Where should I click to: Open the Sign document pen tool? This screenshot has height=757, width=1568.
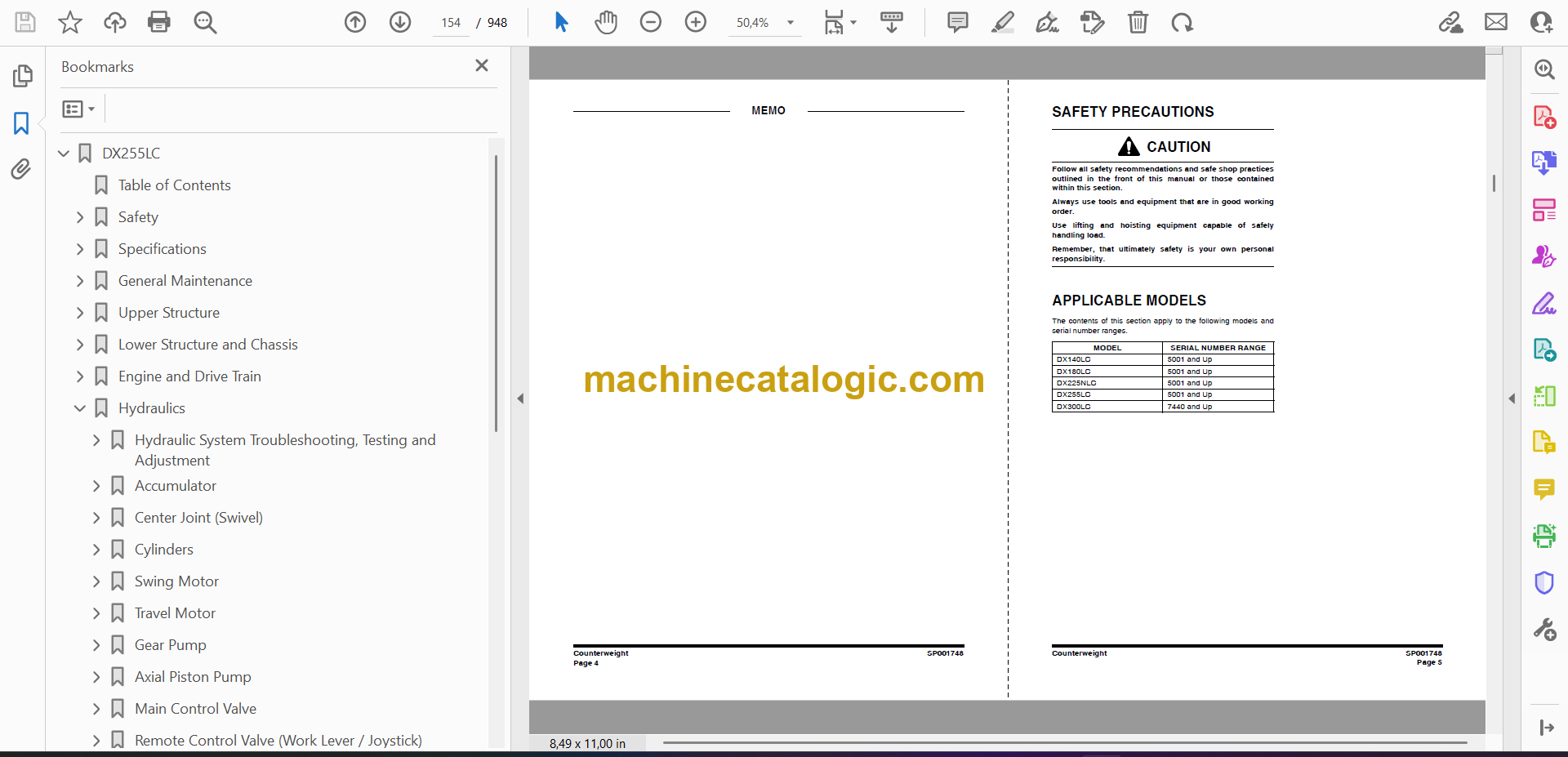[x=1048, y=22]
